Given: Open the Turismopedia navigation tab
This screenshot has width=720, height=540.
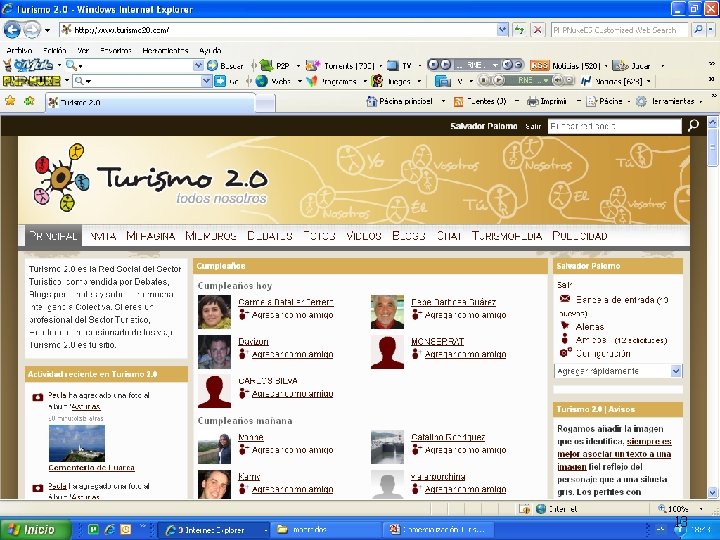Looking at the screenshot, I should pos(507,236).
